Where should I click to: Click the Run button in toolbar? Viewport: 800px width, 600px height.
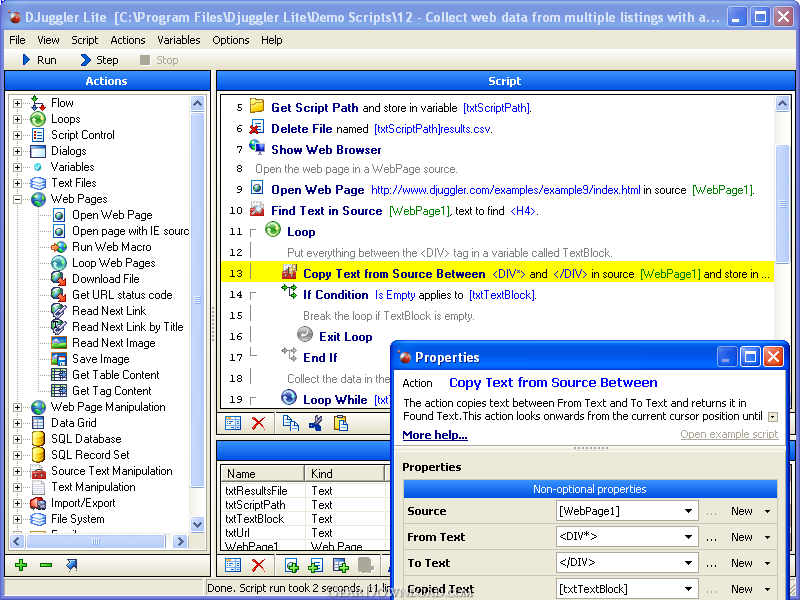[38, 60]
